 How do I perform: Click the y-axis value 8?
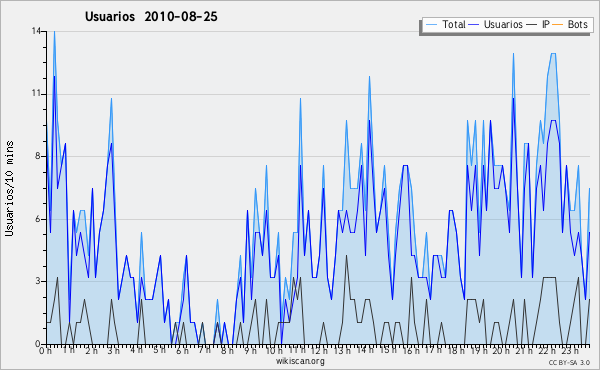(38, 156)
